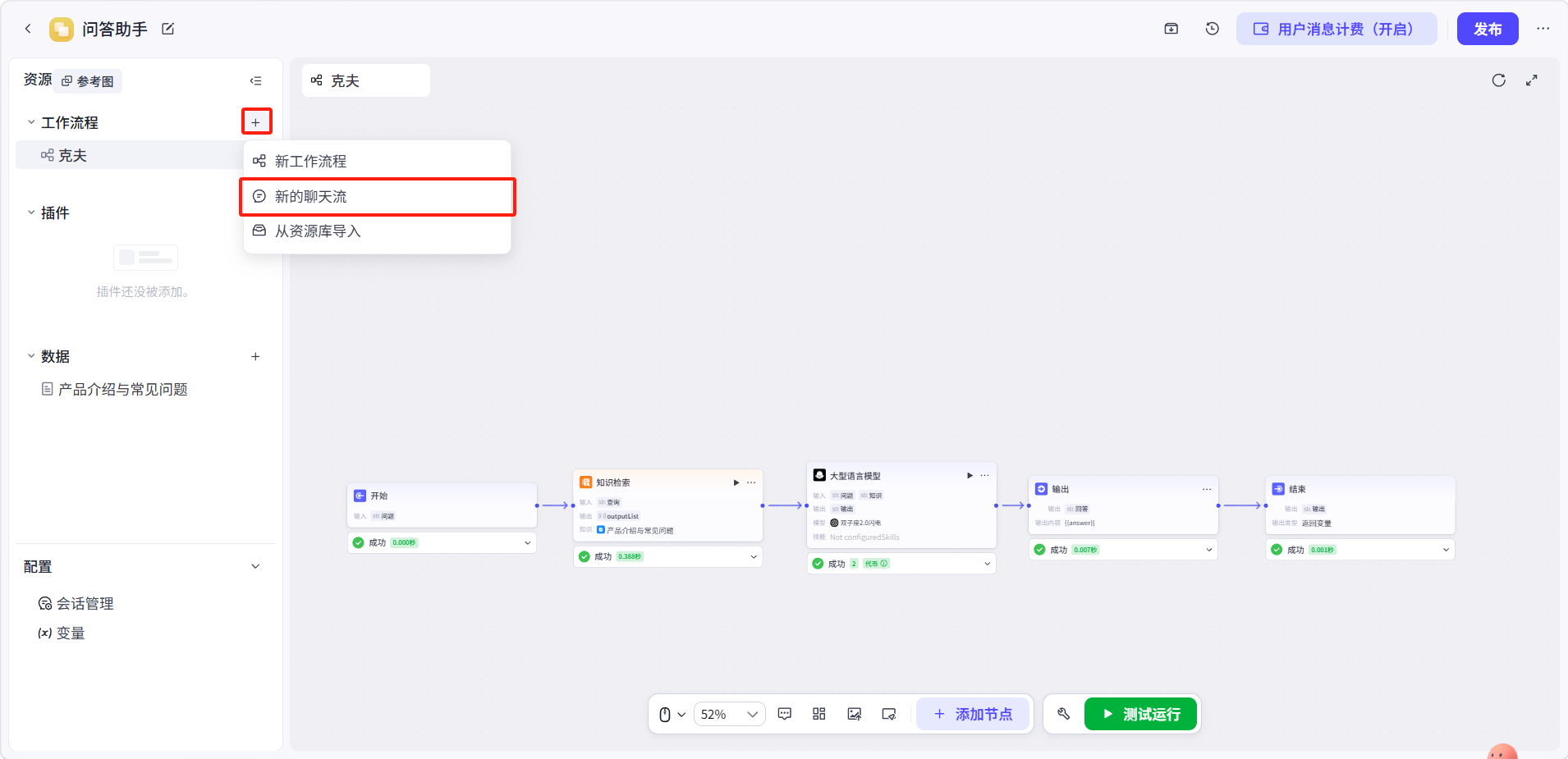Add a data resource with plus icon
The height and width of the screenshot is (759, 1568).
[x=255, y=356]
